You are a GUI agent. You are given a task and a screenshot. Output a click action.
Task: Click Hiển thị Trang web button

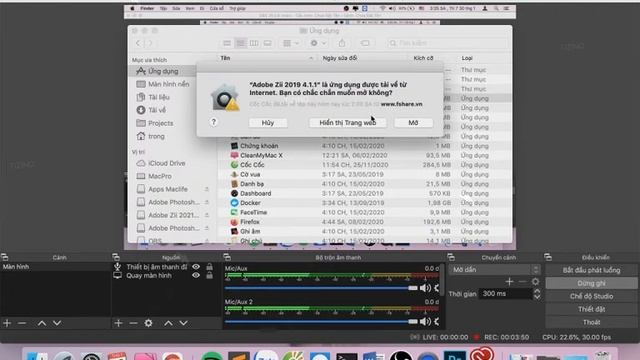click(x=347, y=123)
